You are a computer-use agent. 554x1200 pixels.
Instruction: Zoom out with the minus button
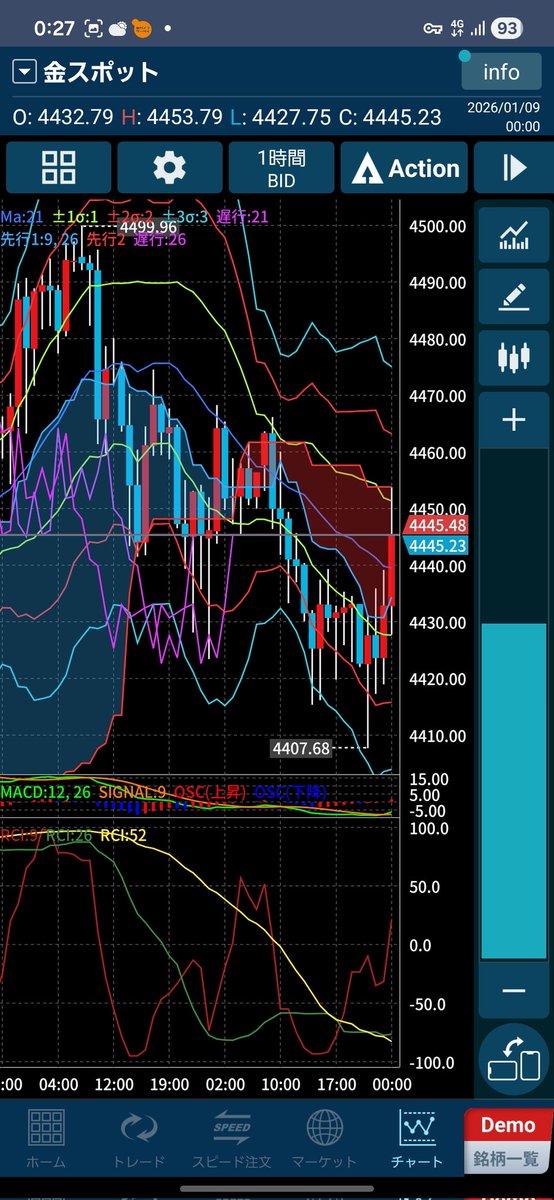coord(513,990)
